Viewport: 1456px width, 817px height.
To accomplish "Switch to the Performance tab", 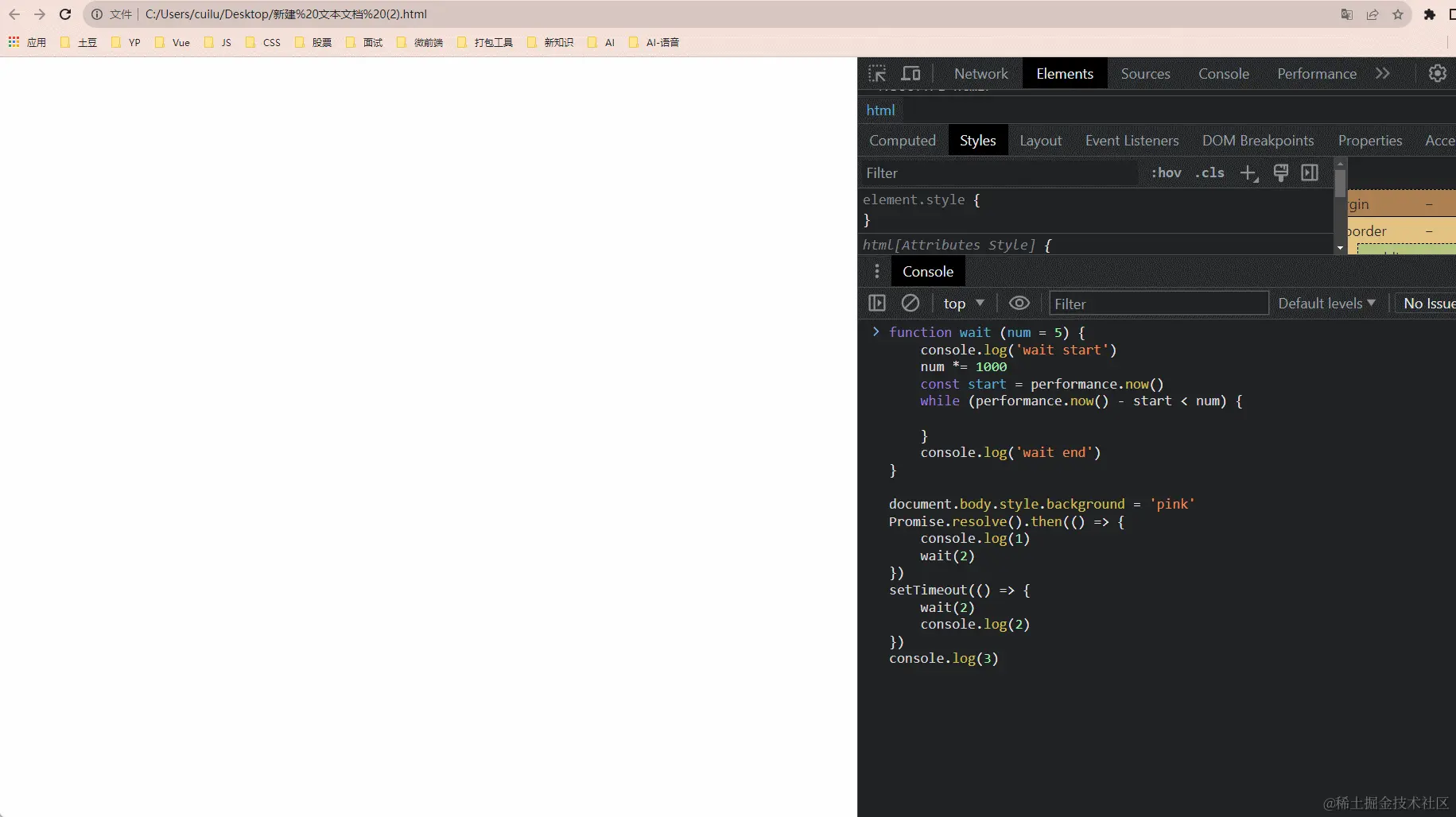I will tap(1317, 73).
